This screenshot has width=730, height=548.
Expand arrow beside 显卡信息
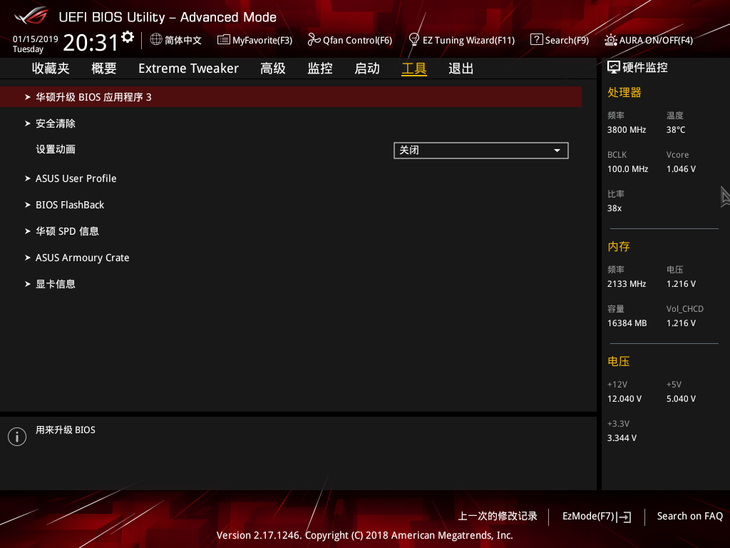click(x=27, y=284)
